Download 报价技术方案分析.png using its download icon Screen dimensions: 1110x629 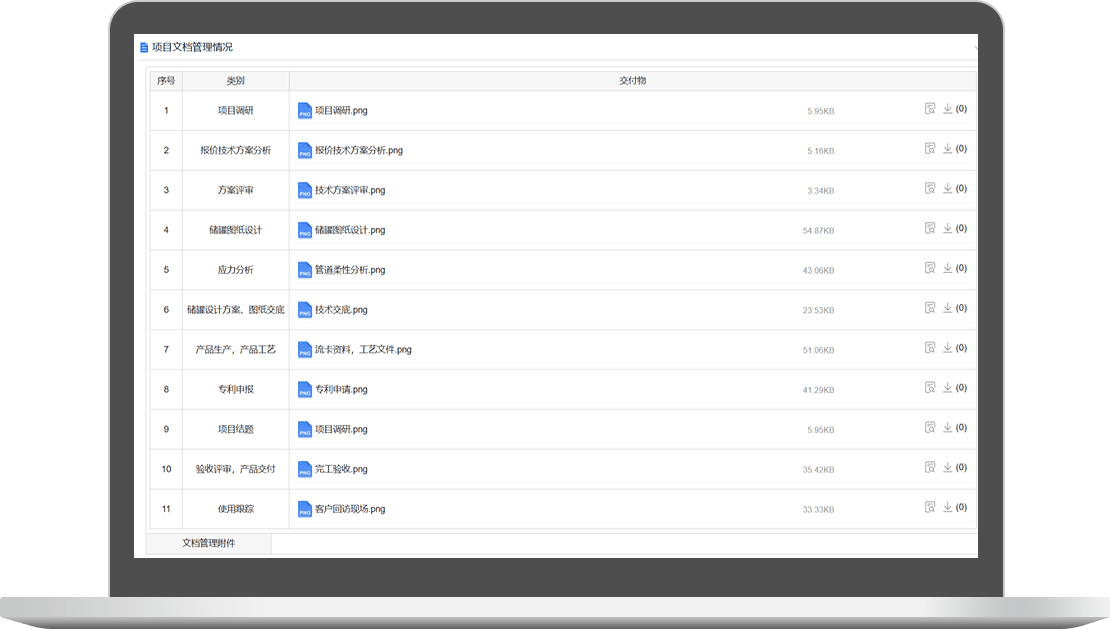pos(947,149)
